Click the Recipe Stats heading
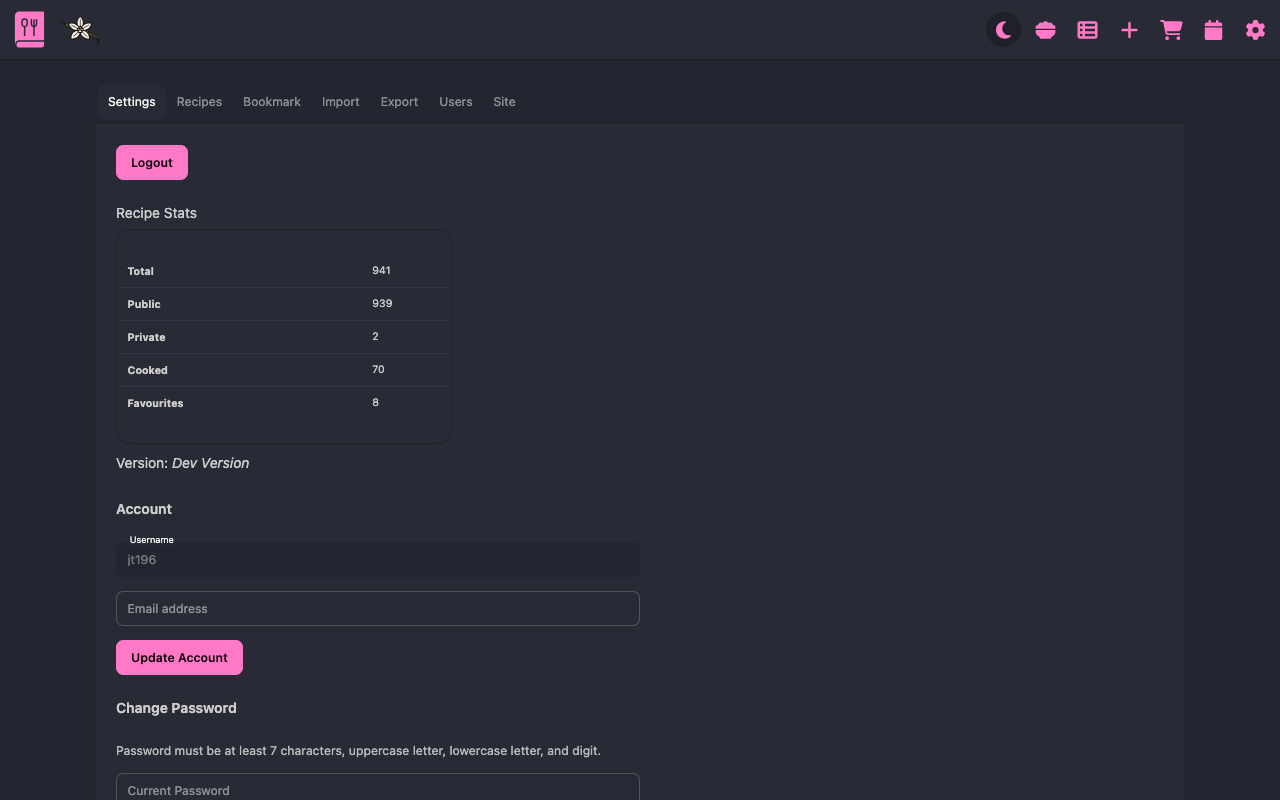Image resolution: width=1280 pixels, height=800 pixels. click(156, 213)
